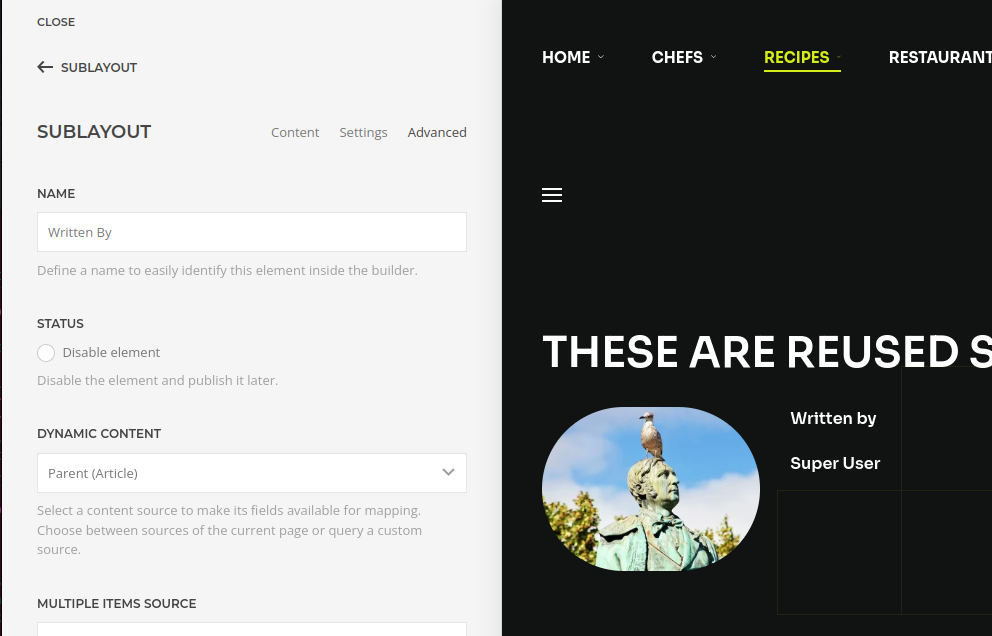The height and width of the screenshot is (636, 992).
Task: Click Restaurant in the preview navigation
Action: (940, 57)
